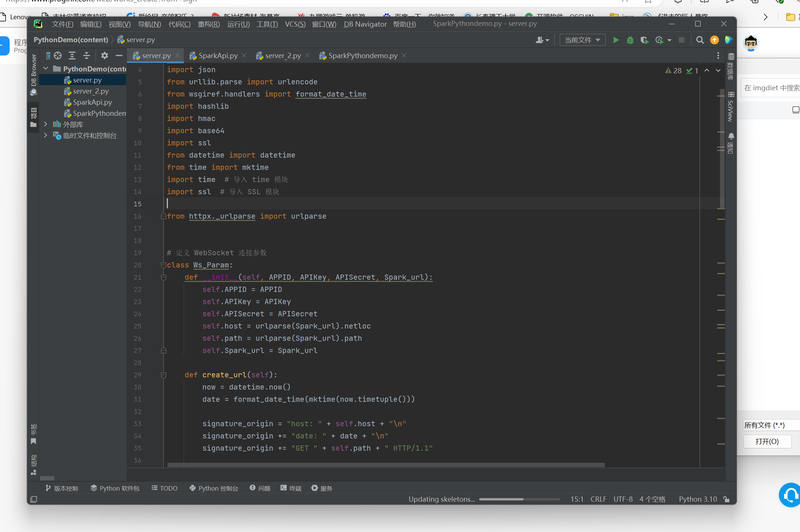
Task: Click warning count 28 indicator
Action: [x=673, y=70]
